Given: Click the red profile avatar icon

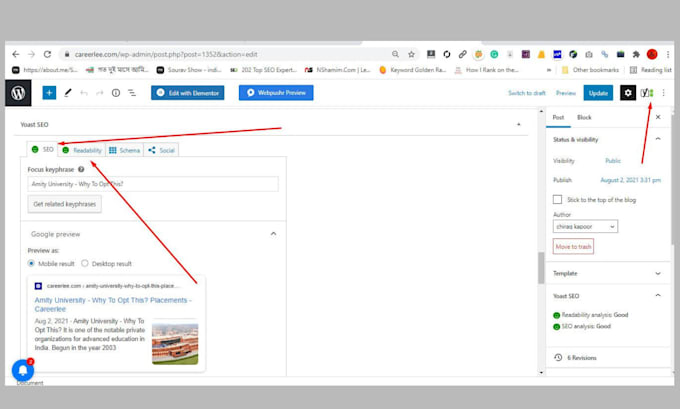Looking at the screenshot, I should pos(652,54).
